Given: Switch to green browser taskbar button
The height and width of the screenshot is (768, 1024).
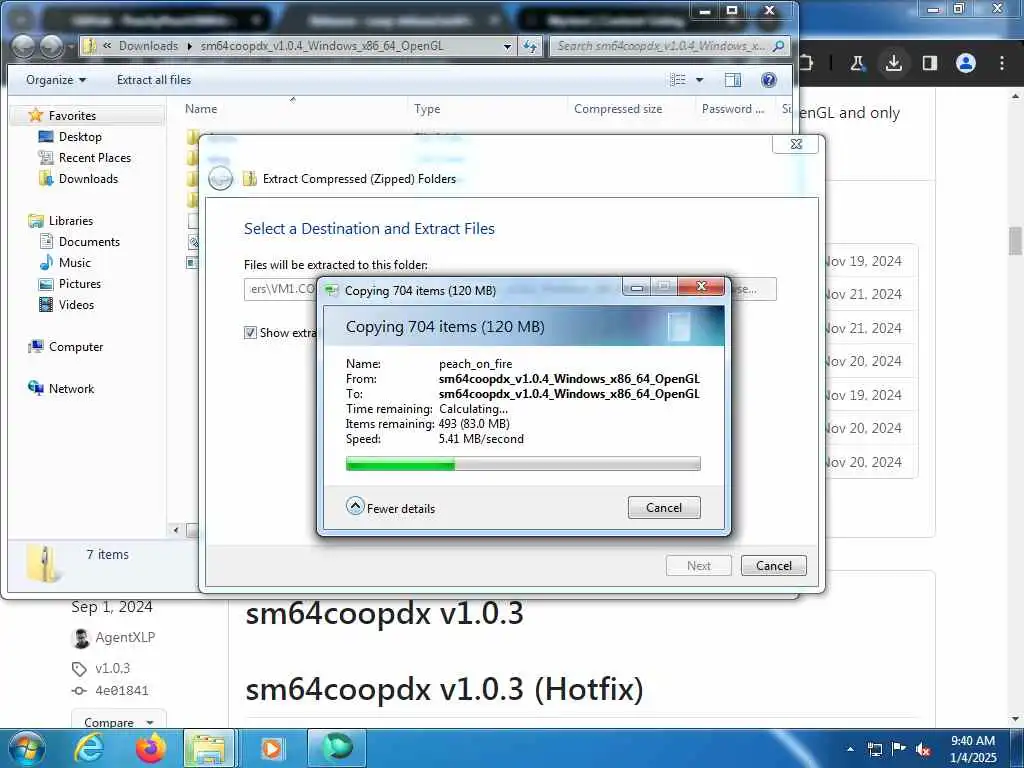Looking at the screenshot, I should click(x=337, y=748).
